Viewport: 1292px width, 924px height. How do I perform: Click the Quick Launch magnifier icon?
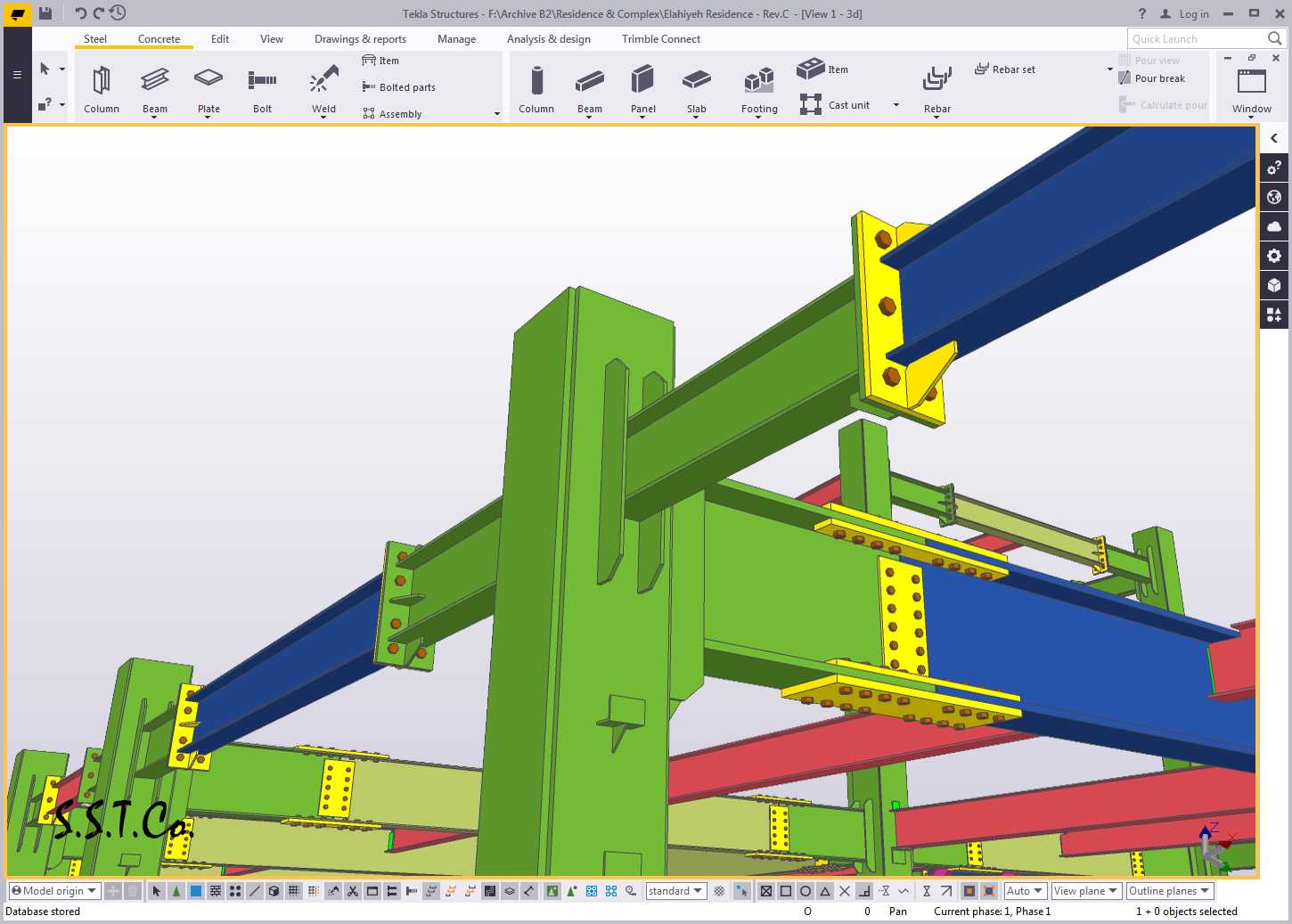pyautogui.click(x=1274, y=38)
